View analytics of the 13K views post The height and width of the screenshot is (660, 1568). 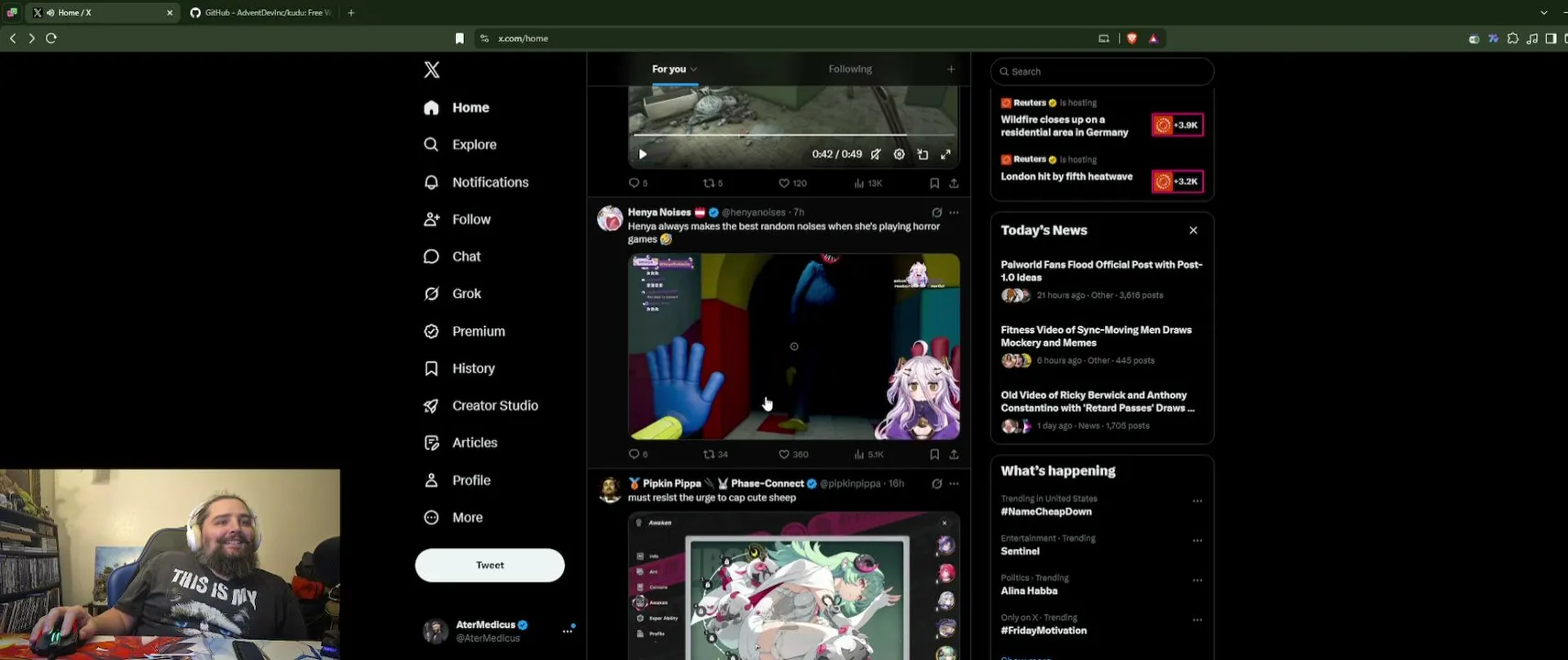coord(867,183)
